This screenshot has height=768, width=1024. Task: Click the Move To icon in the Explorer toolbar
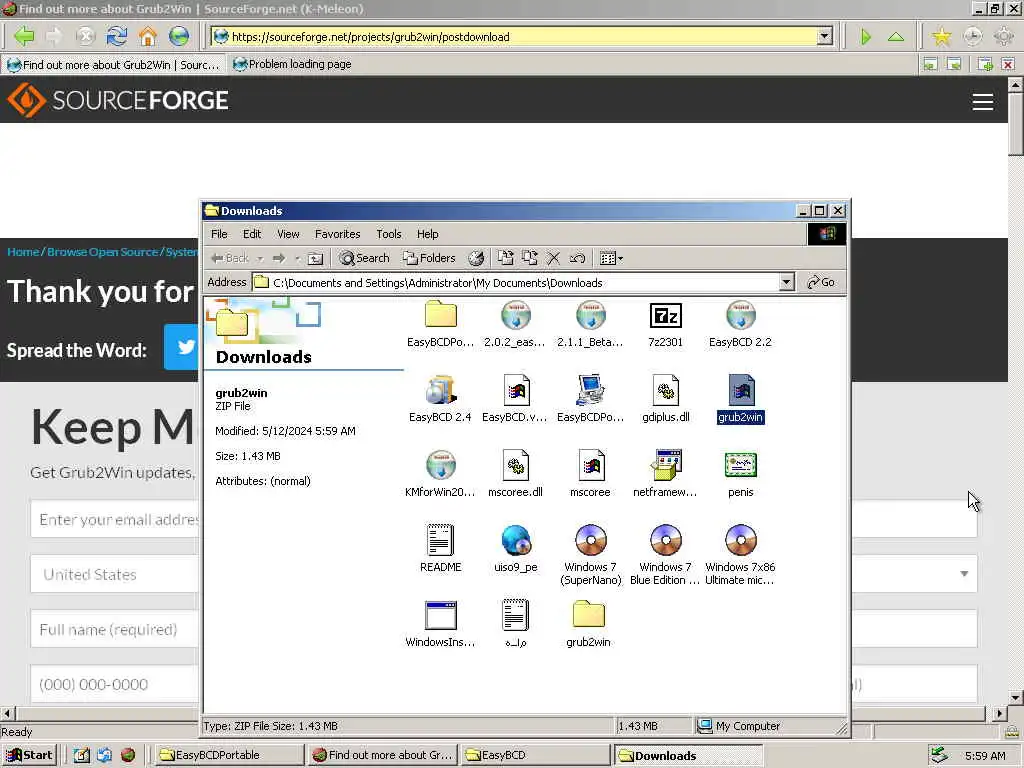coord(505,258)
